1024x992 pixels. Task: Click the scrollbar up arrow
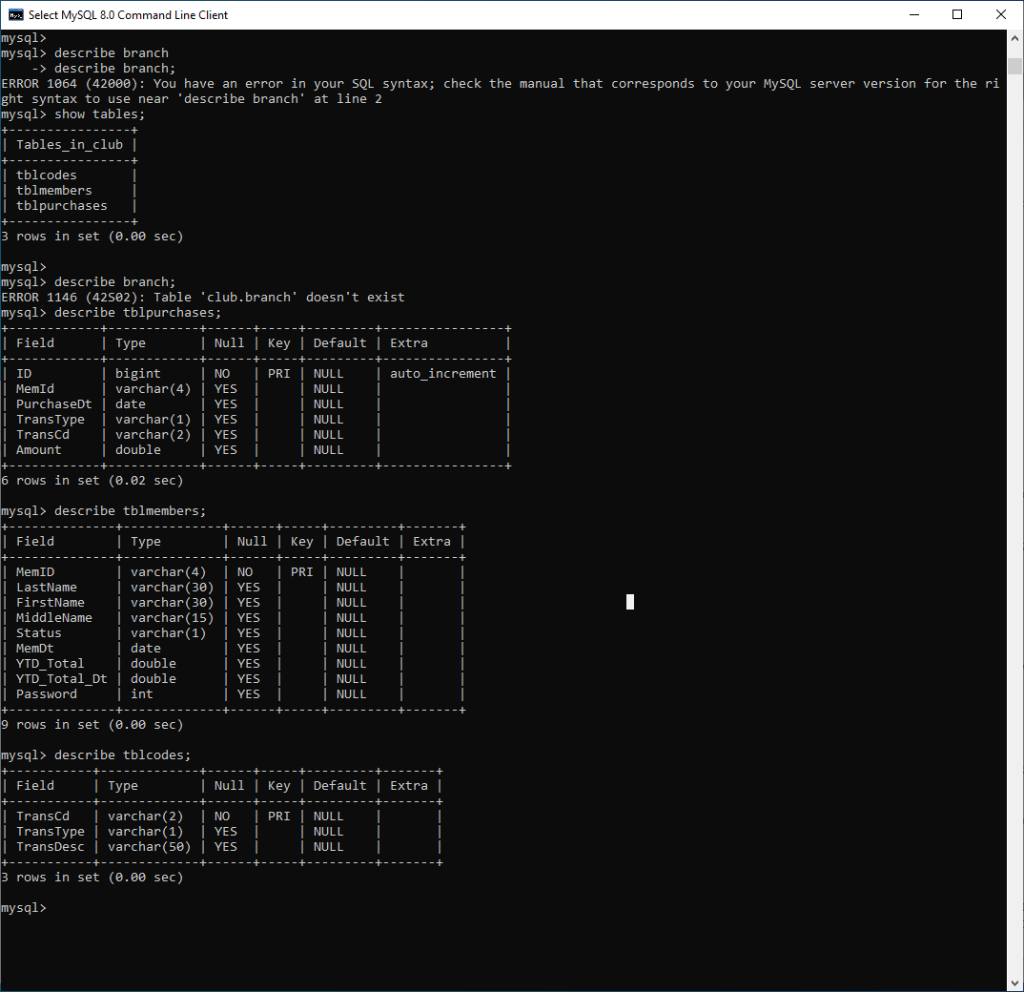pyautogui.click(x=1015, y=38)
